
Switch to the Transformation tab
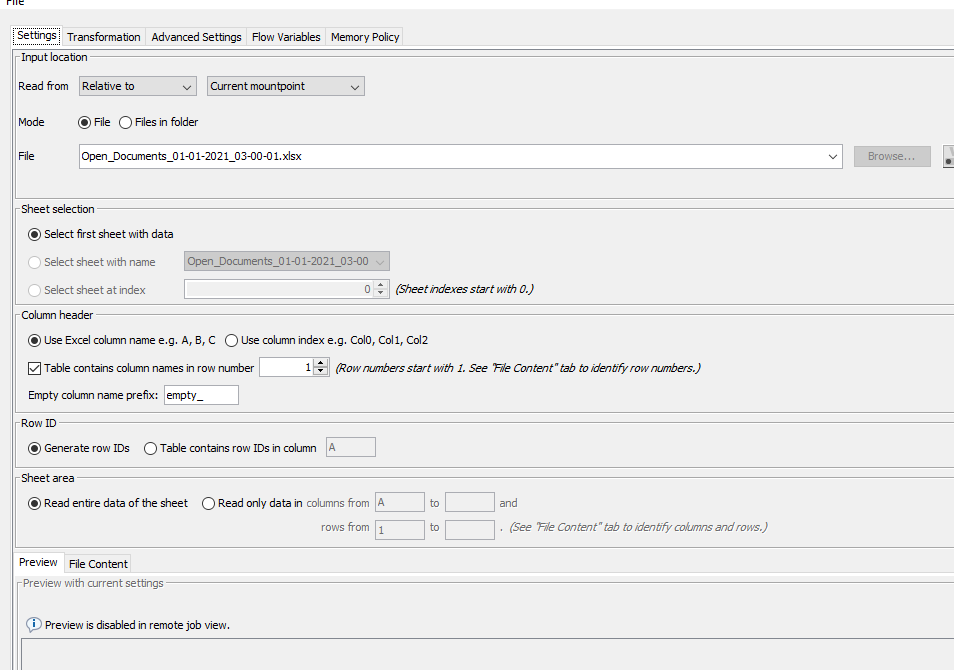[103, 37]
